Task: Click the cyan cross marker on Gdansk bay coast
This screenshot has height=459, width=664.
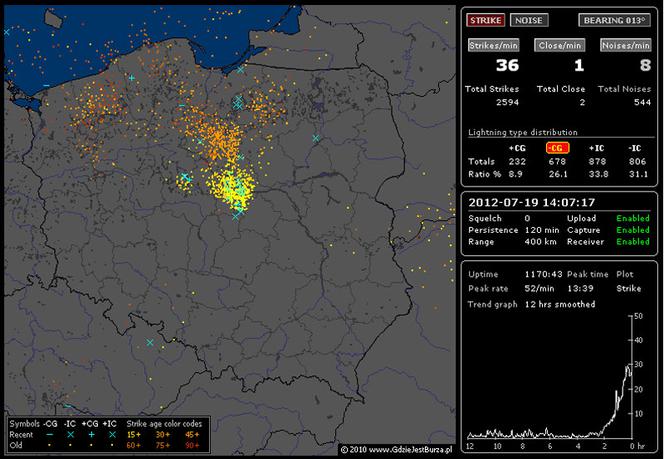Action: tap(241, 69)
